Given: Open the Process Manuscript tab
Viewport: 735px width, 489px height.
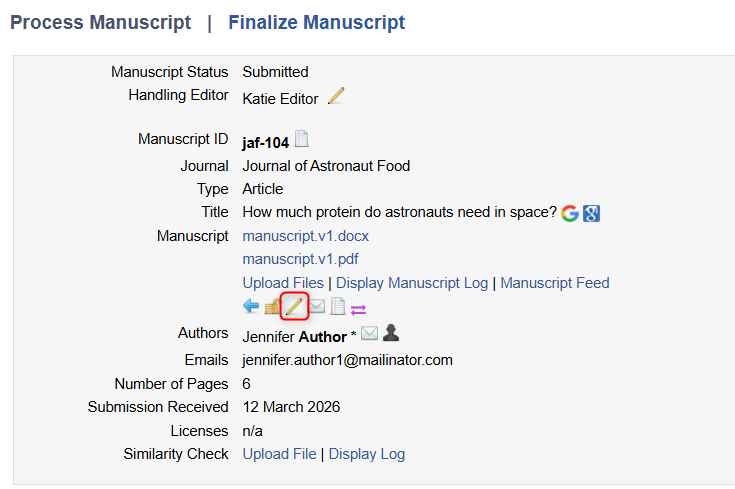Looking at the screenshot, I should pyautogui.click(x=100, y=22).
